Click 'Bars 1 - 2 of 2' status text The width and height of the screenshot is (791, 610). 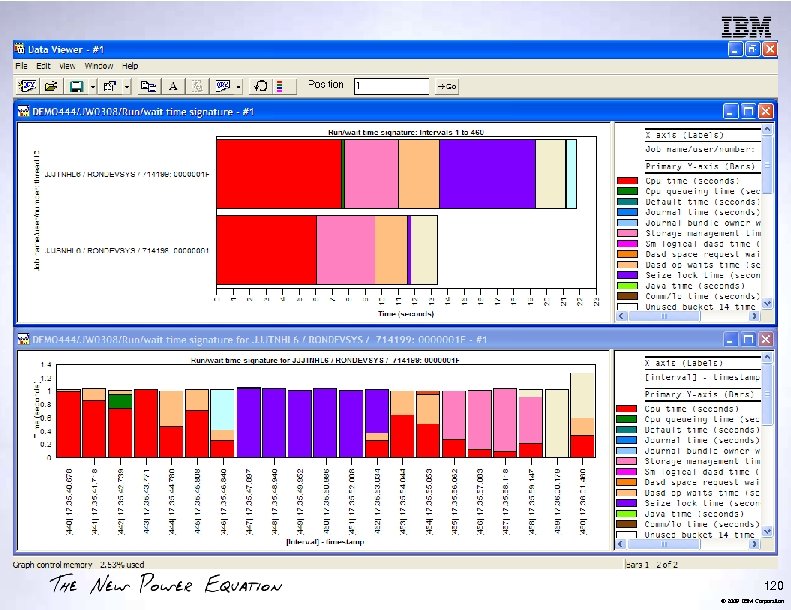pos(652,565)
